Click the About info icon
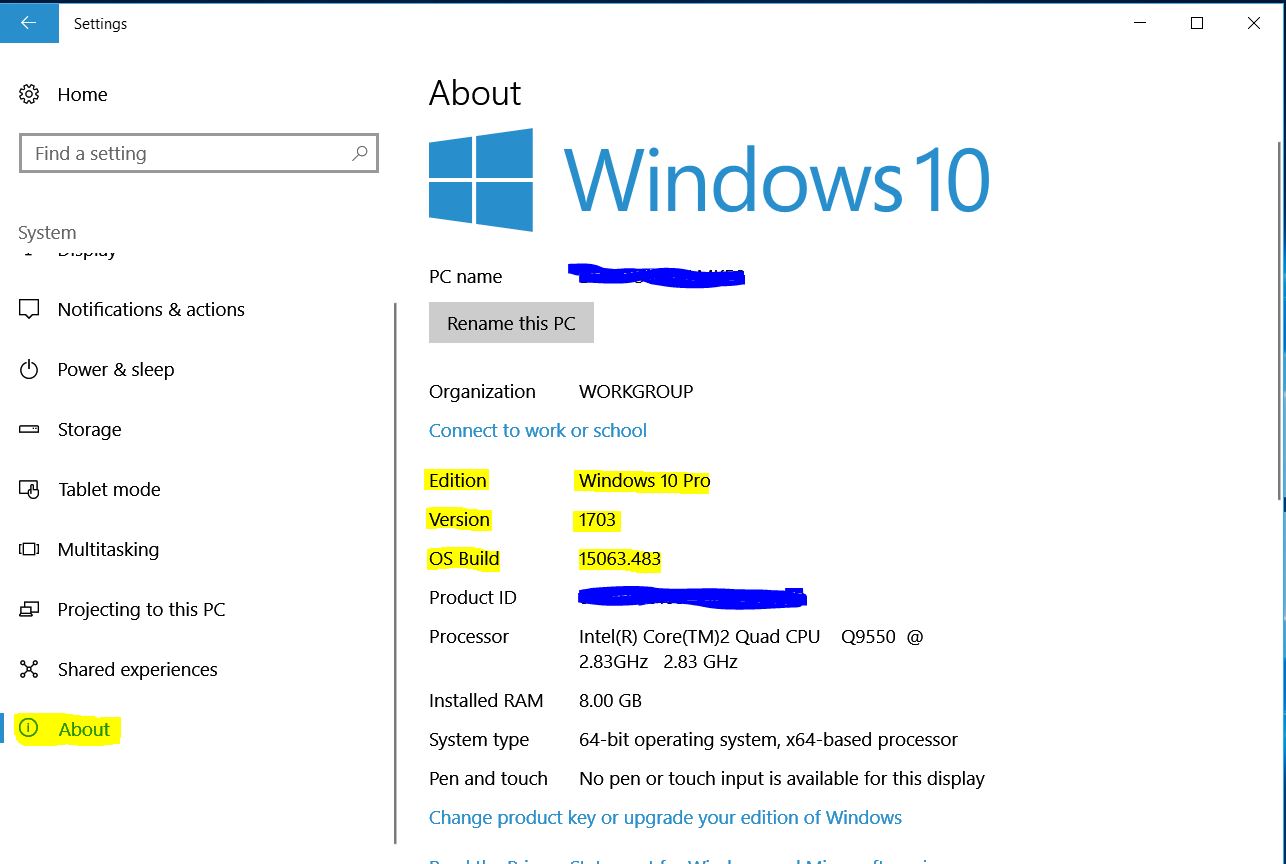 coord(29,729)
